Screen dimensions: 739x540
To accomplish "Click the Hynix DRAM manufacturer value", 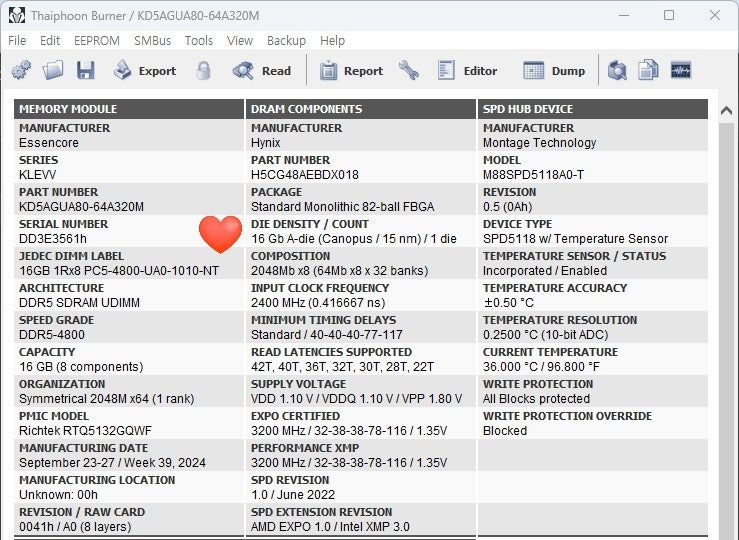I will [x=265, y=143].
